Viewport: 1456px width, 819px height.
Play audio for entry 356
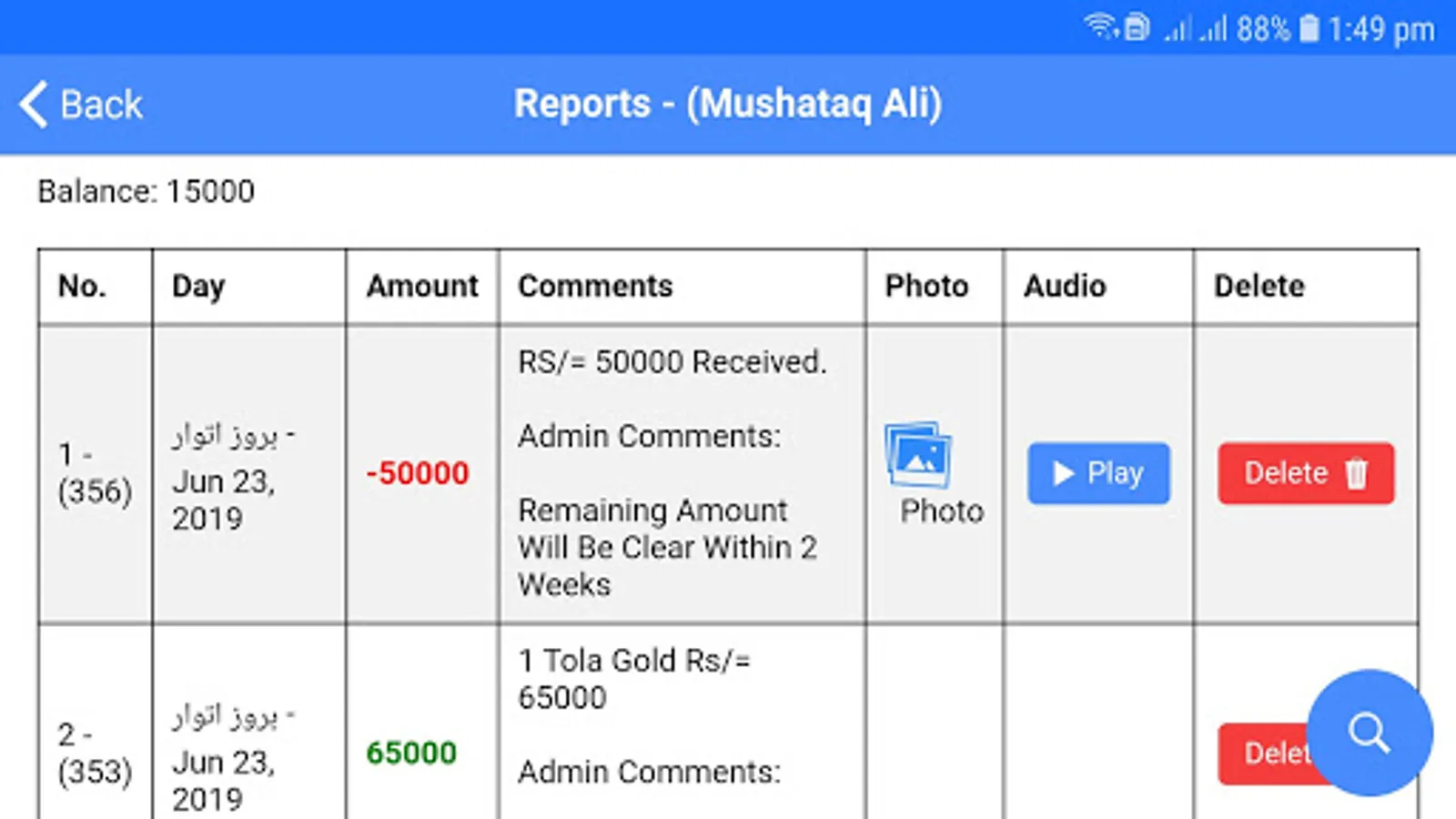[x=1098, y=473]
